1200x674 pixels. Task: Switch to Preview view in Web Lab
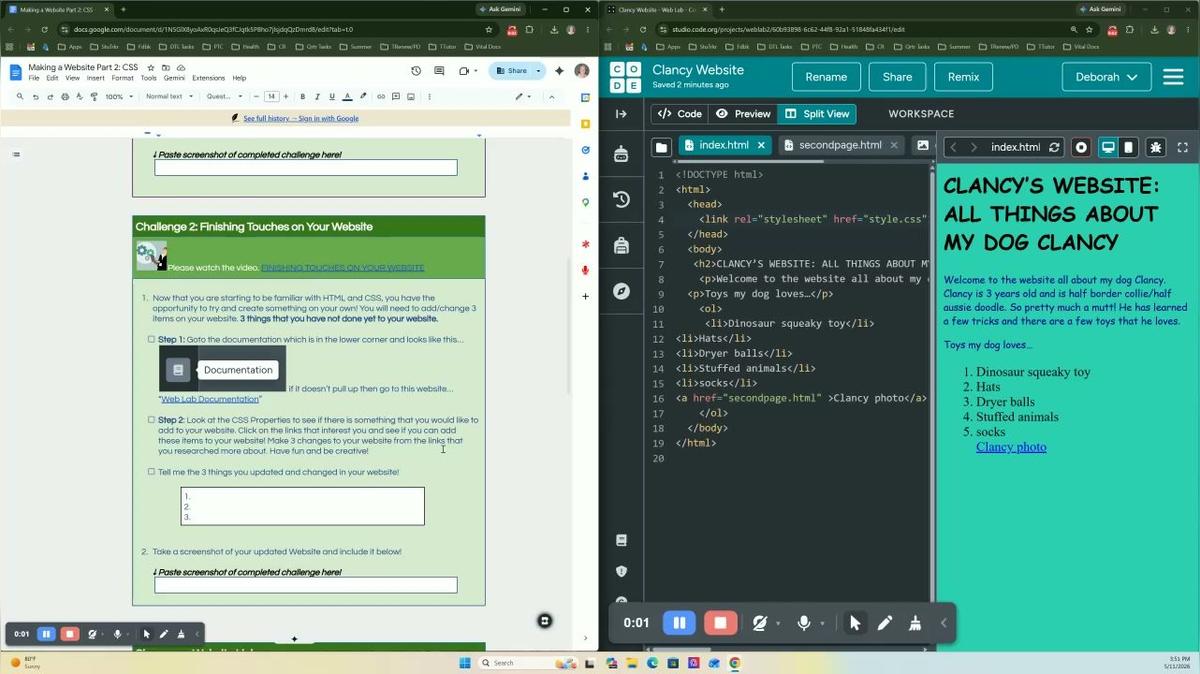click(743, 114)
